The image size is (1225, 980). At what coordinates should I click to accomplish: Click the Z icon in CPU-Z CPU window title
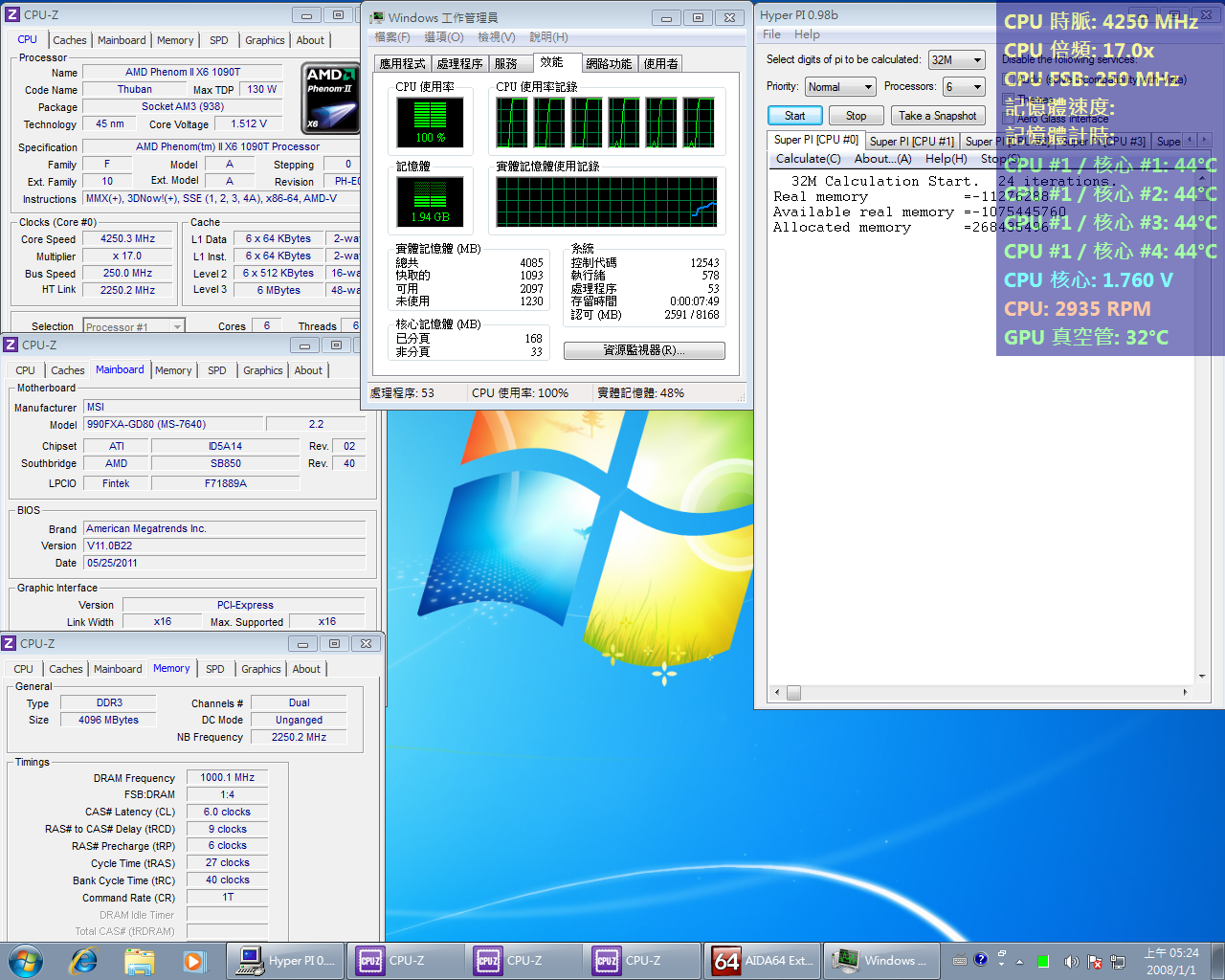click(x=12, y=15)
